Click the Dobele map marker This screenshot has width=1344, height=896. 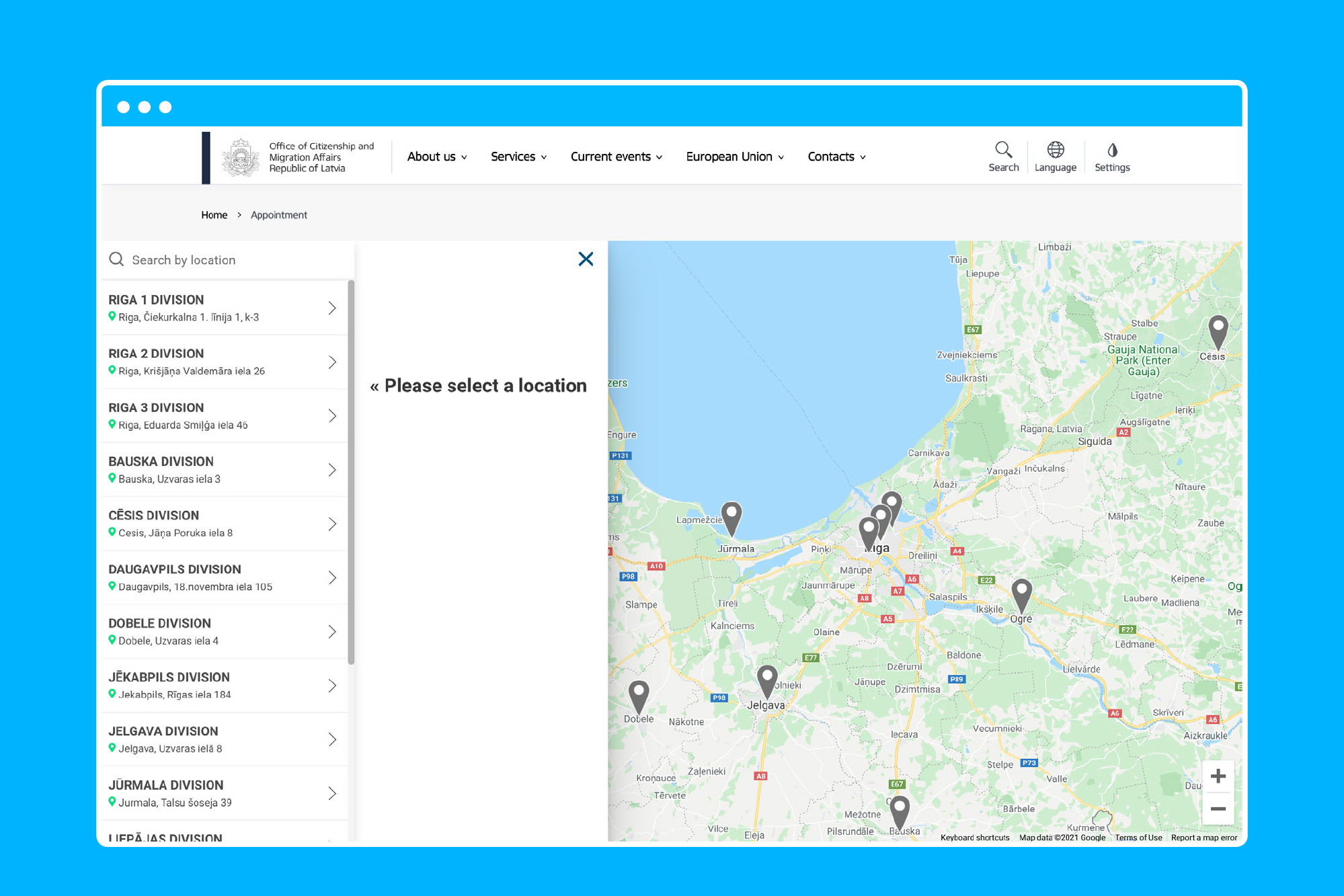[638, 694]
